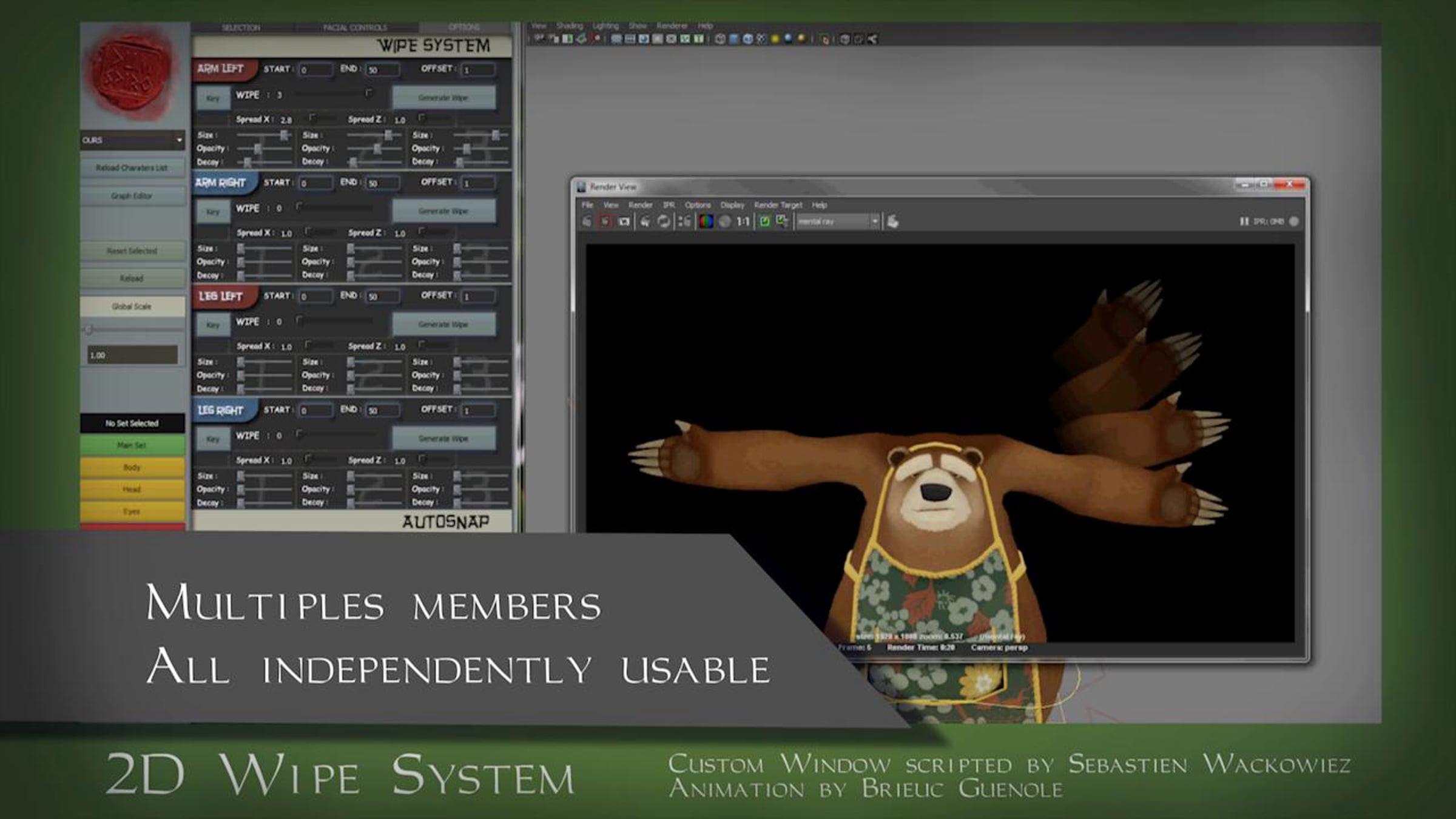Click the Global Scale value field 1.00
The image size is (1456, 819).
132,355
